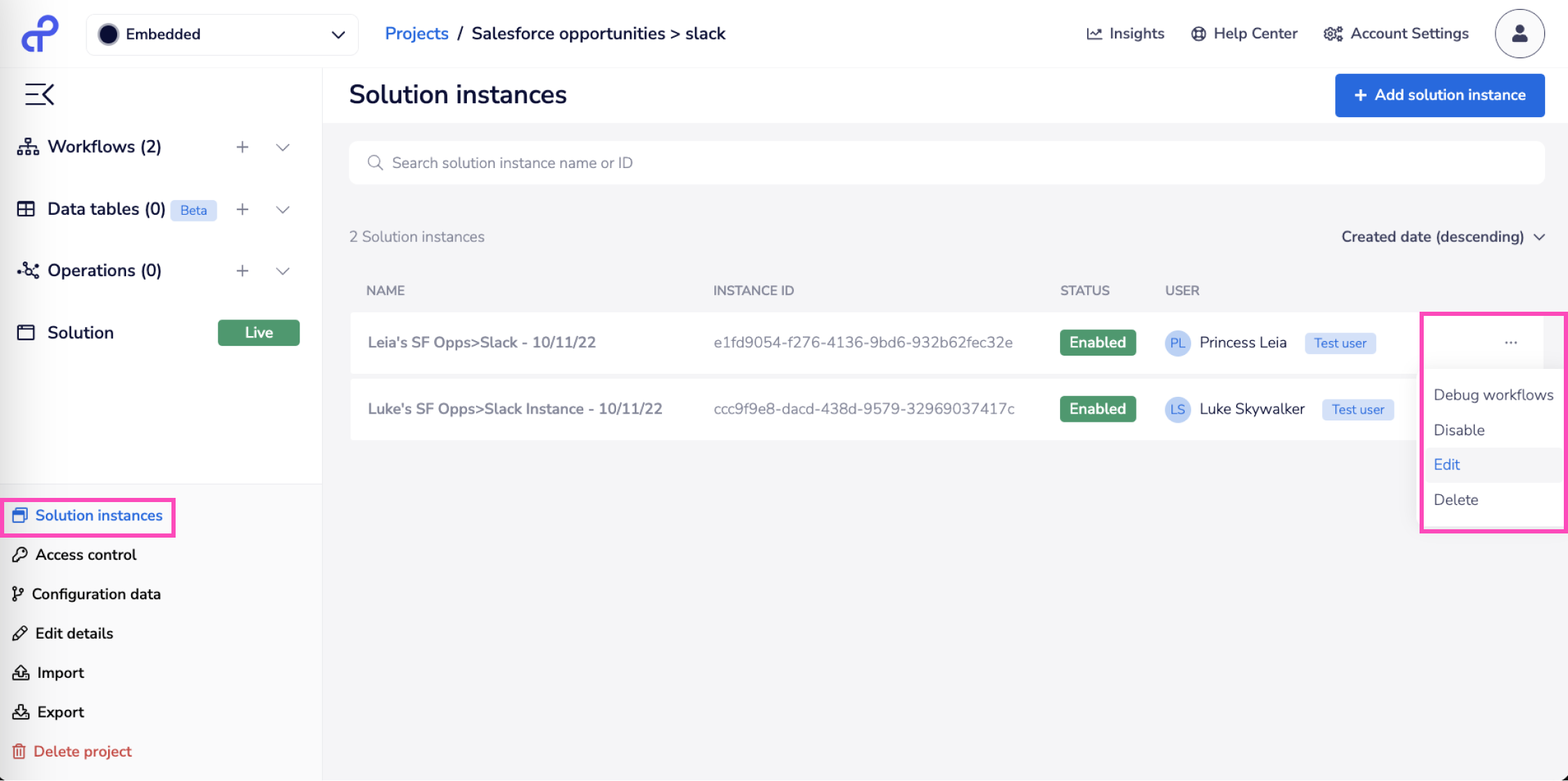Screen dimensions: 1568x781
Task: Click the sidebar collapse icon
Action: 39,94
